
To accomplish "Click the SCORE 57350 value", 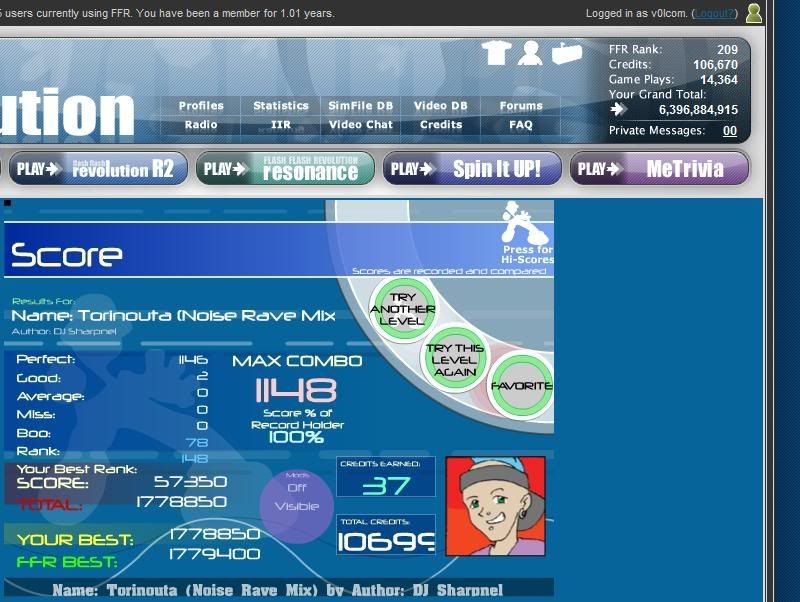I will [190, 482].
